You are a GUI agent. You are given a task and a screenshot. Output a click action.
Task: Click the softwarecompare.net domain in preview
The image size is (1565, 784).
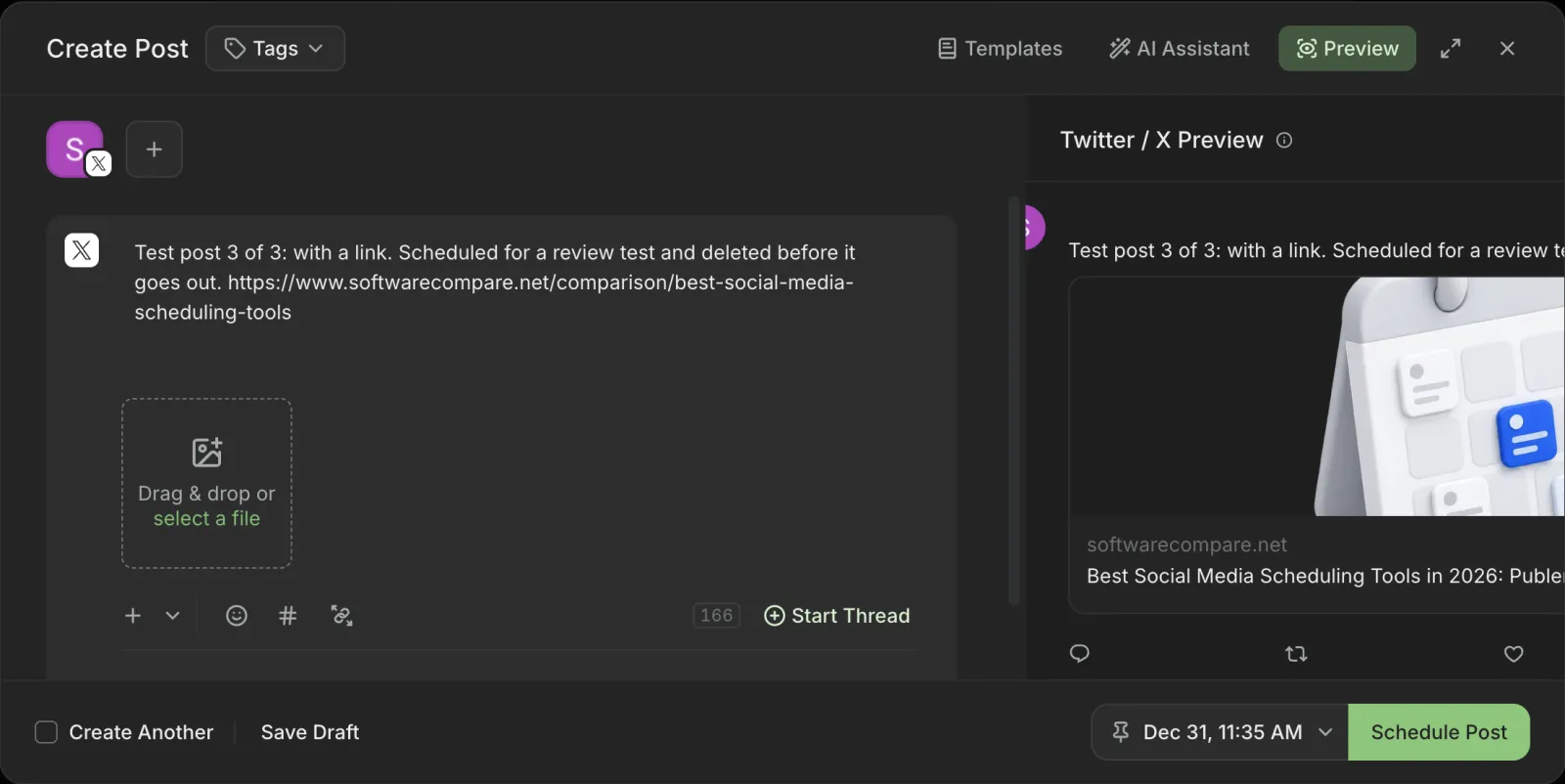coord(1186,545)
